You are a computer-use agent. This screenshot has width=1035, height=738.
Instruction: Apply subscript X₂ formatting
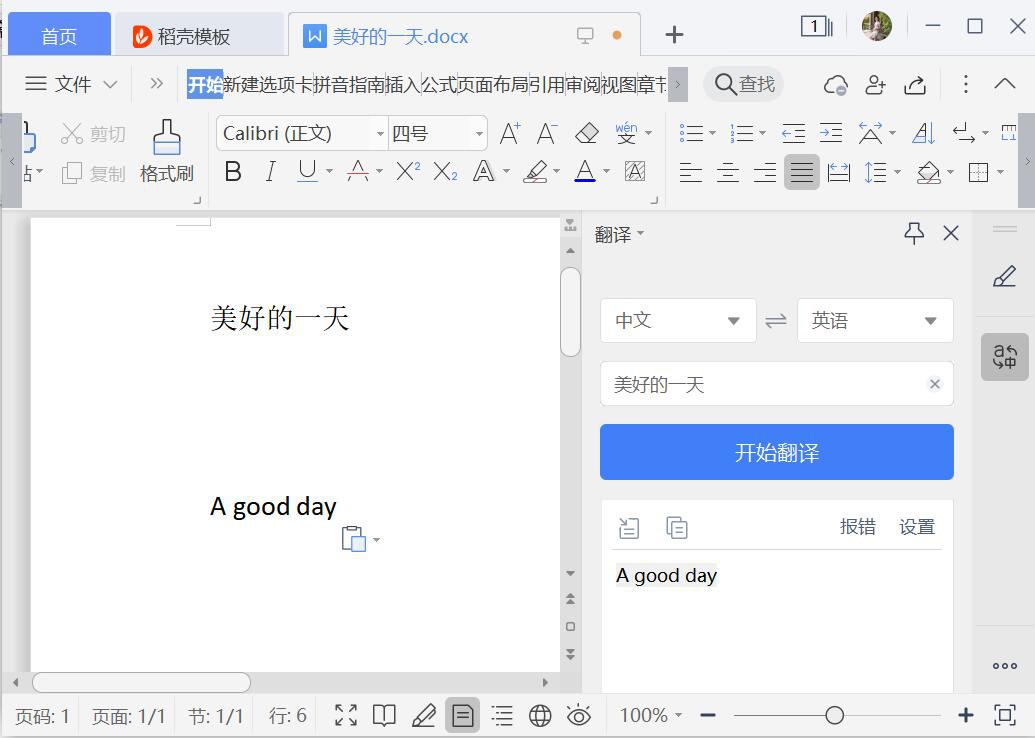coord(446,172)
